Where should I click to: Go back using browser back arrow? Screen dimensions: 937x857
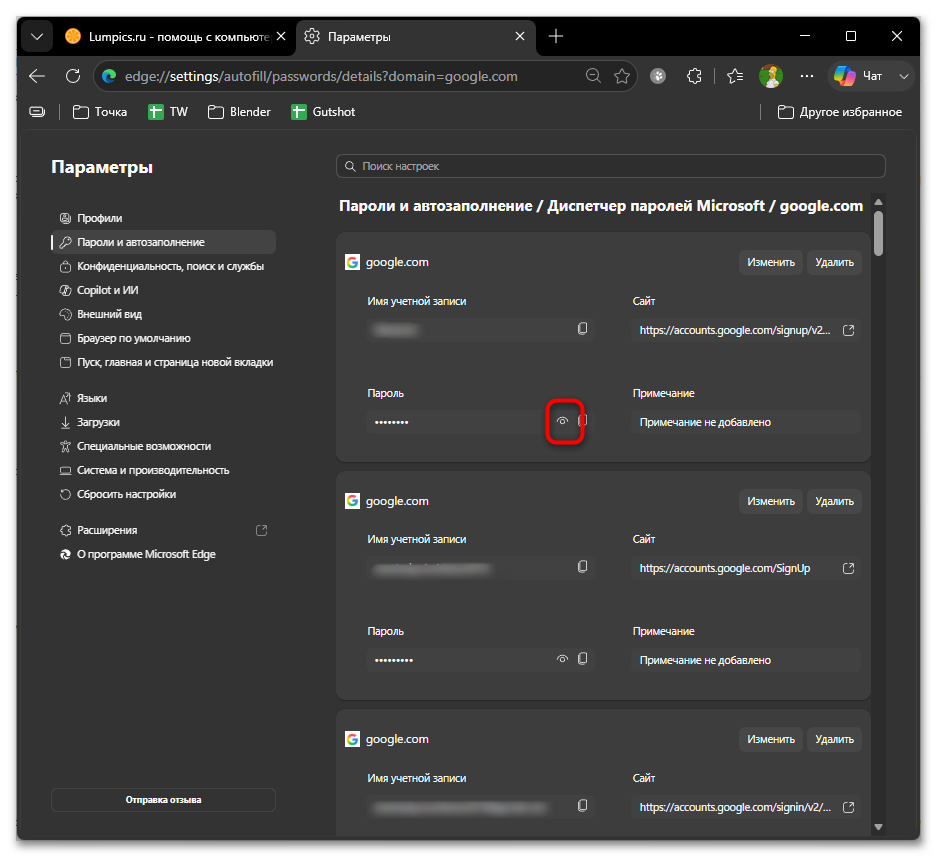37,76
